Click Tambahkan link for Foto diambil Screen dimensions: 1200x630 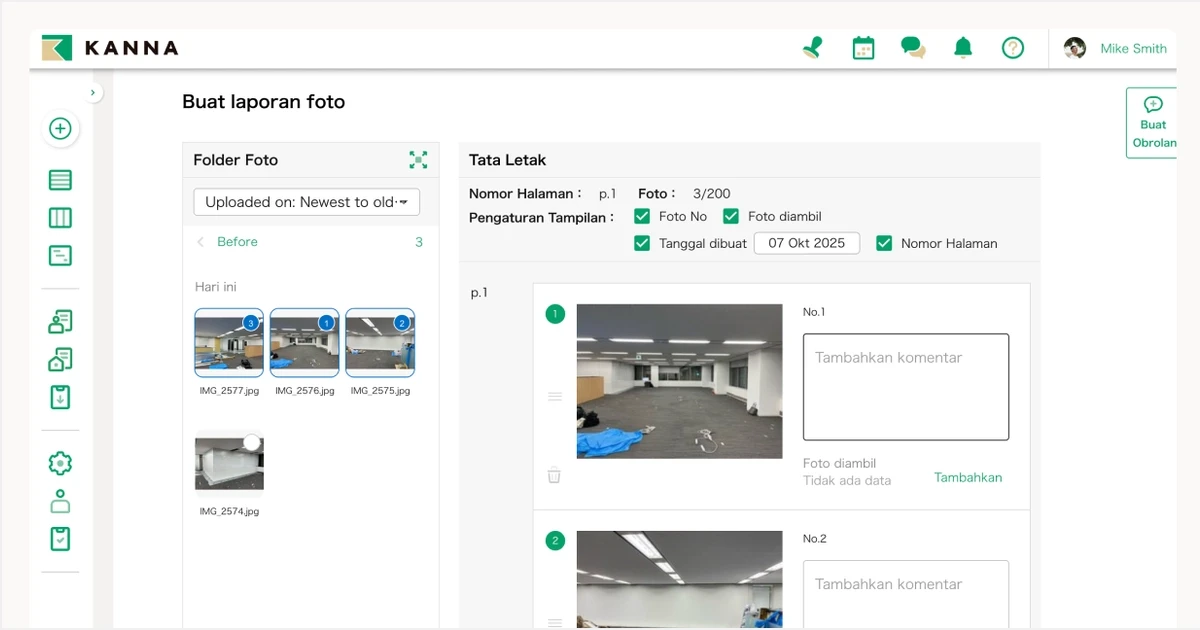pyautogui.click(x=968, y=478)
